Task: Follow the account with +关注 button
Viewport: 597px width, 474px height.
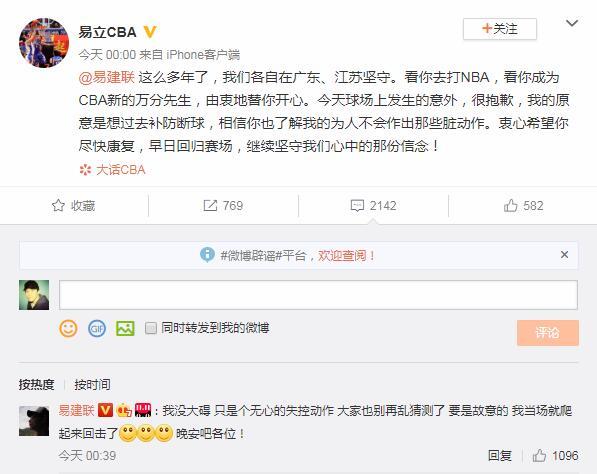Action: 500,29
